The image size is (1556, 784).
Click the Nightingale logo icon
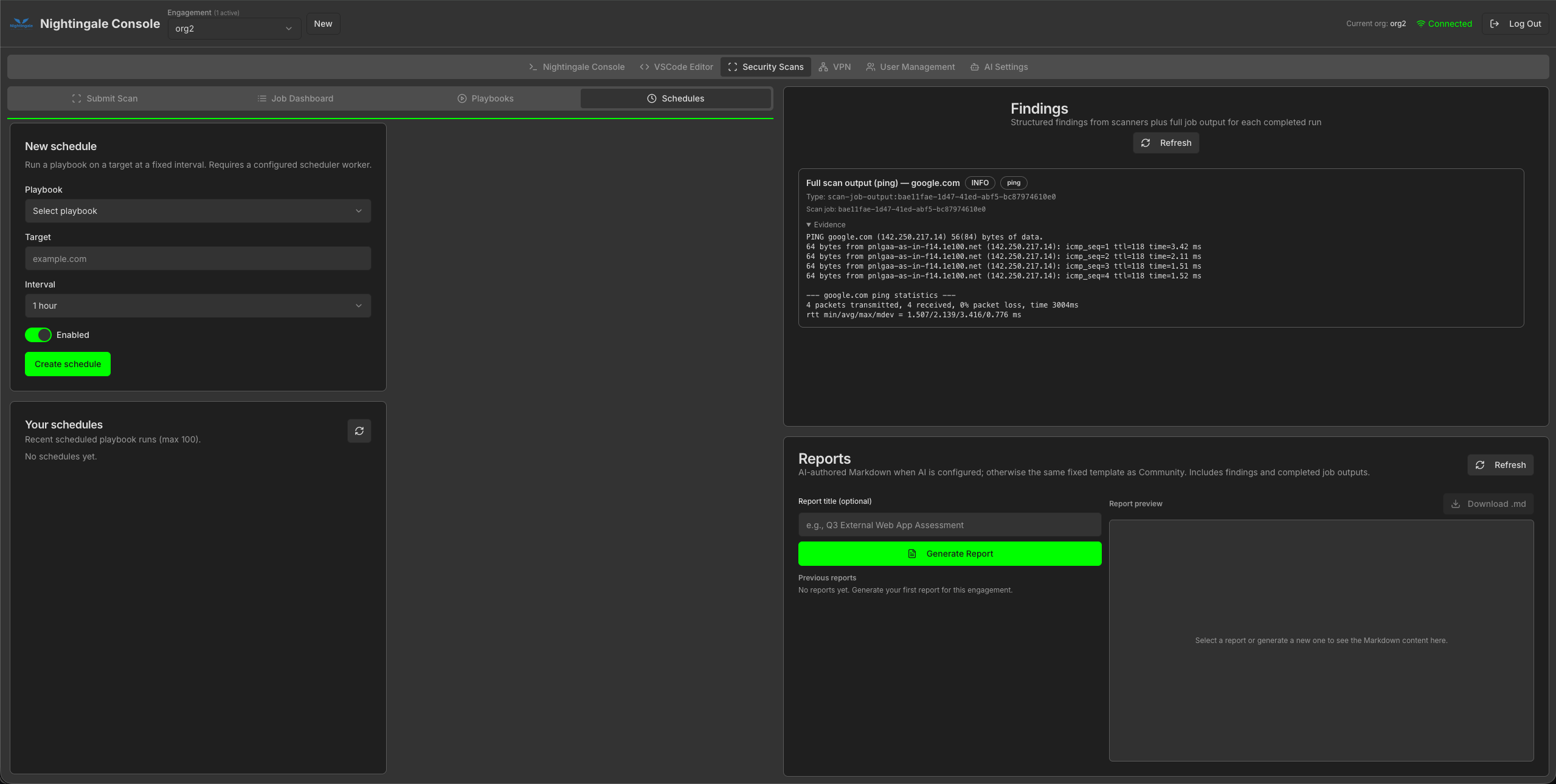tap(21, 24)
